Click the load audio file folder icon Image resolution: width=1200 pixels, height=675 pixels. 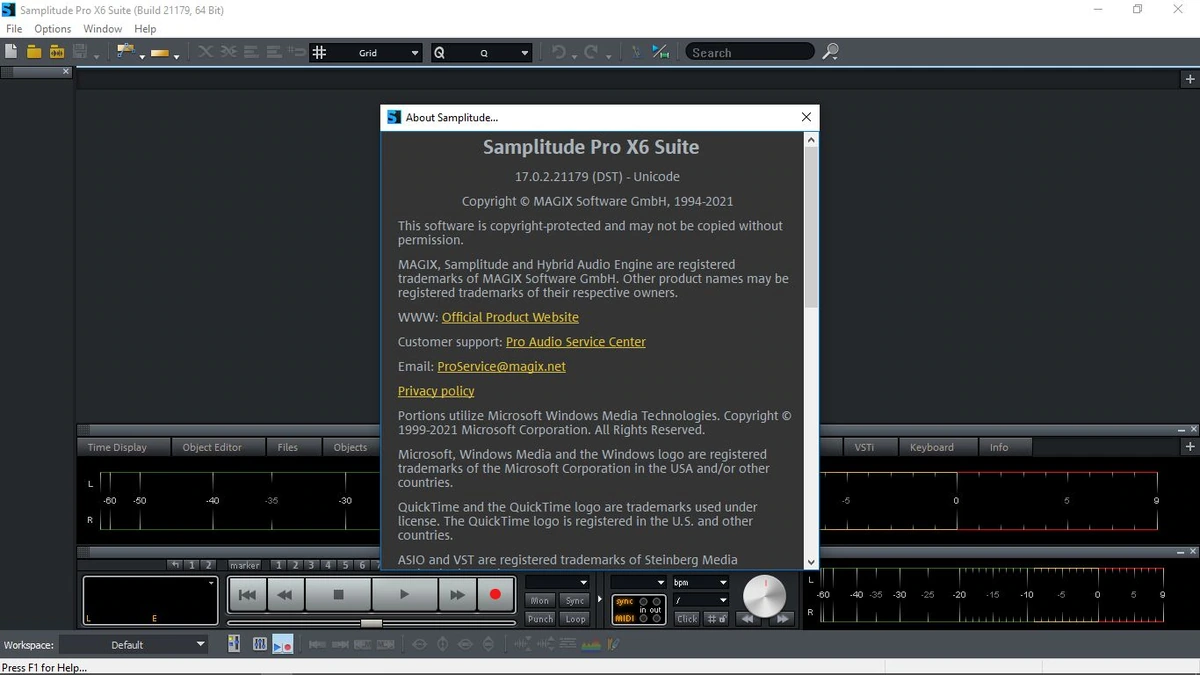[x=57, y=52]
